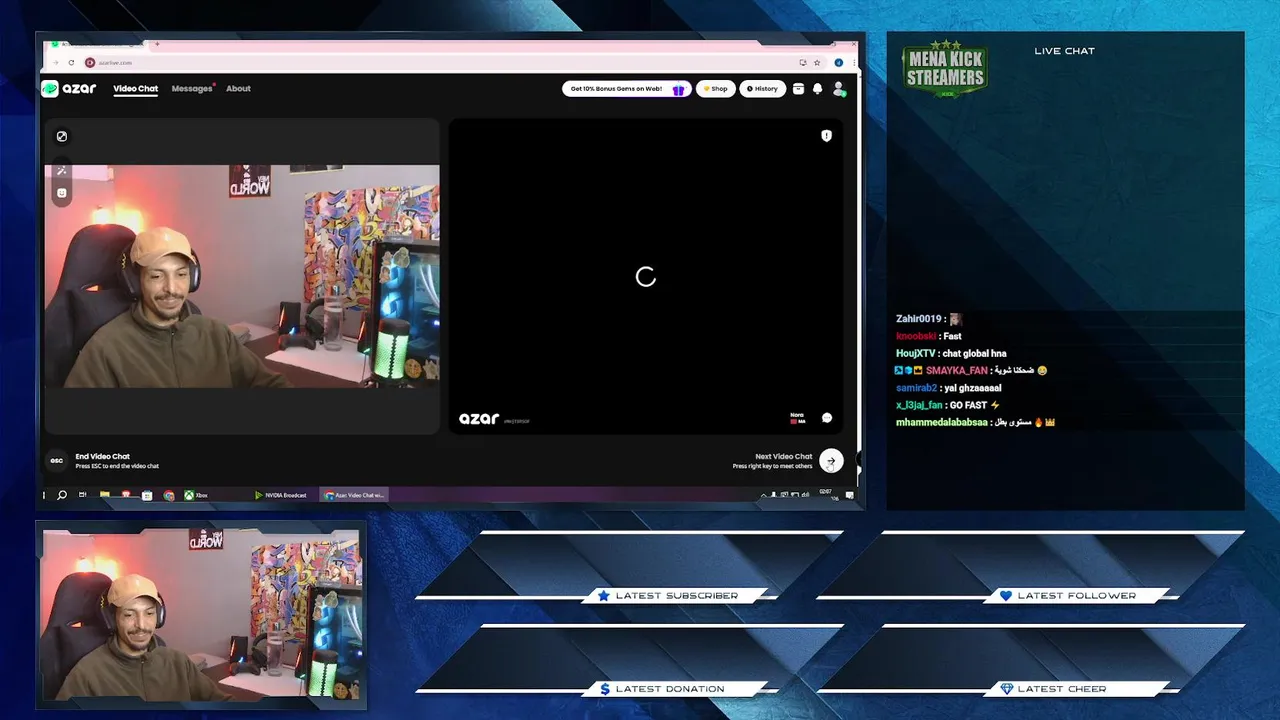Open the notifications bell icon
Image resolution: width=1280 pixels, height=720 pixels.
[817, 88]
